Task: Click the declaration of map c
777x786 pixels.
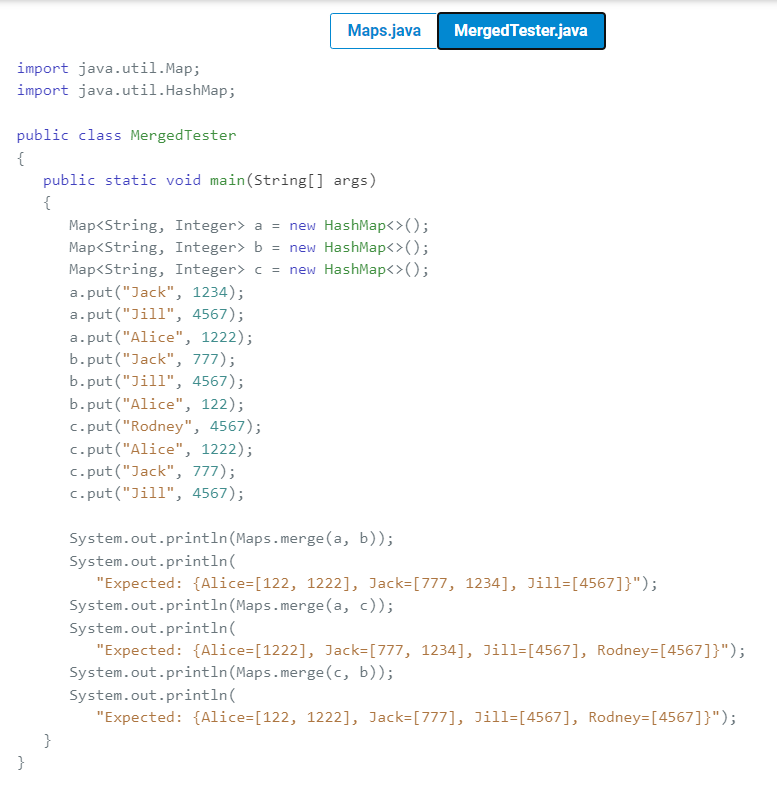Action: 249,270
